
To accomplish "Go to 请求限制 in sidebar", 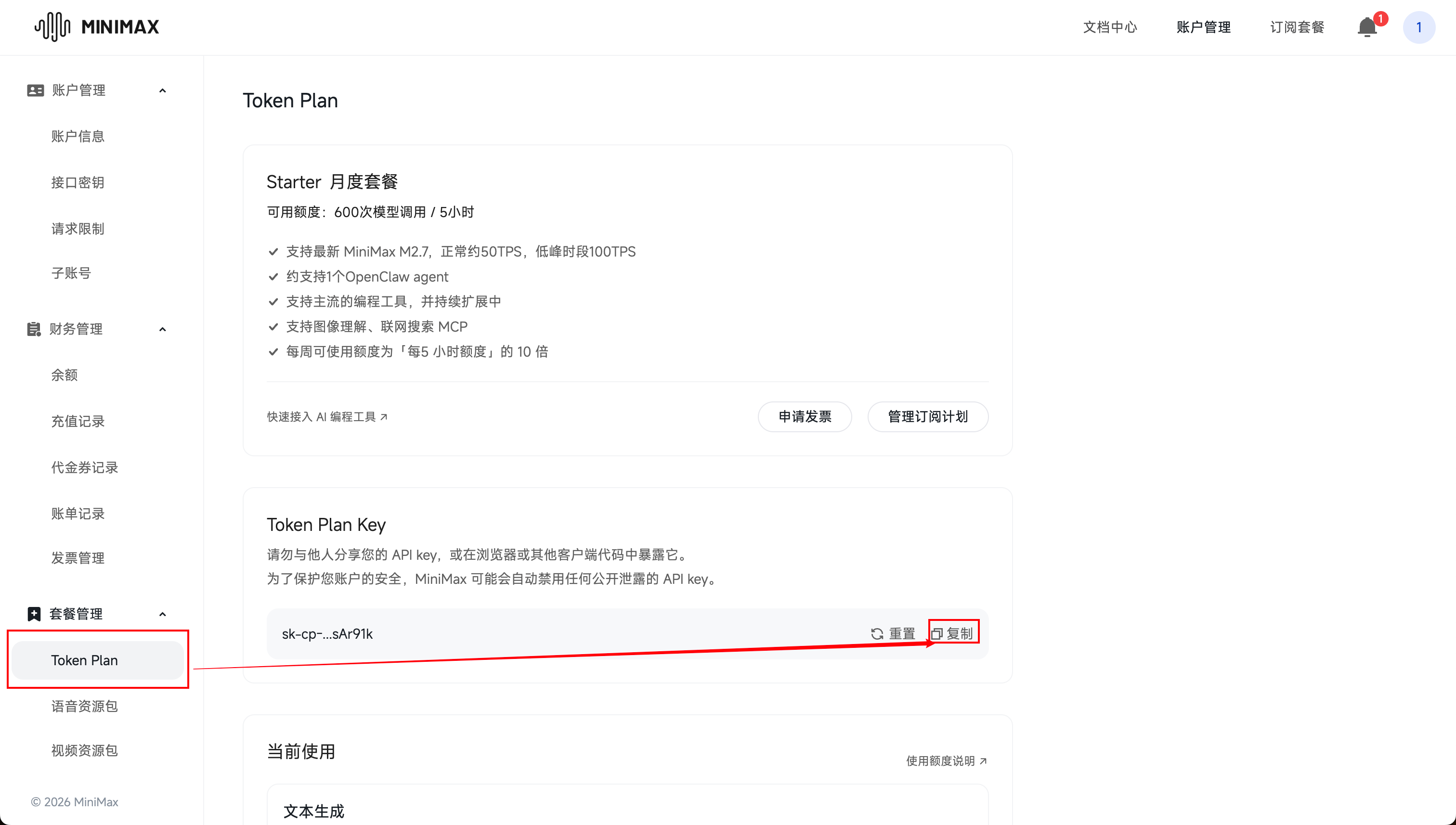I will [x=78, y=229].
